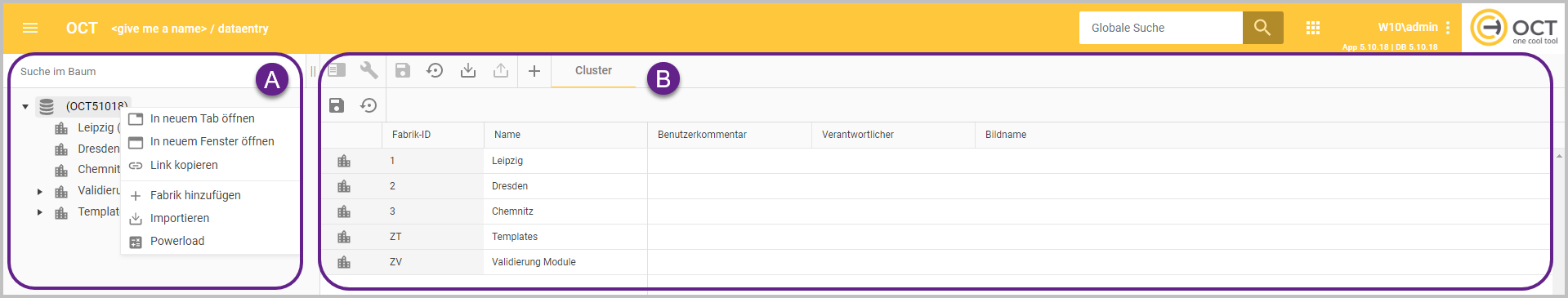Screen dimensions: 1568x298
Task: Select the Dresden row in the table
Action: 936,186
